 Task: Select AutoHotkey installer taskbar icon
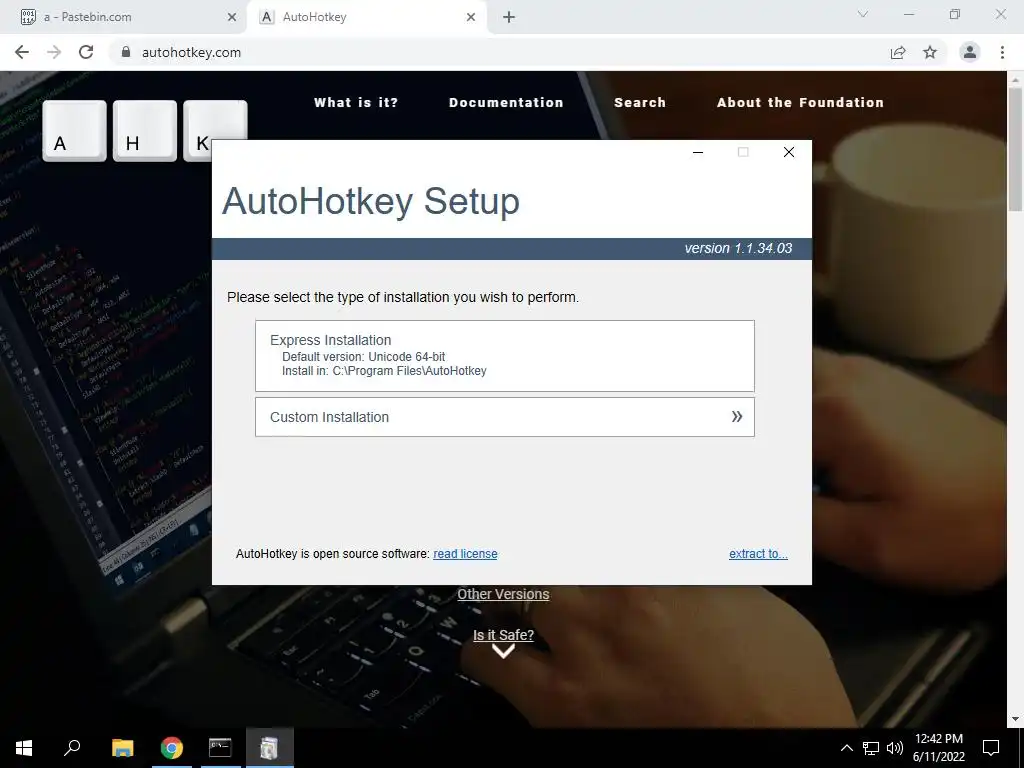[x=269, y=748]
